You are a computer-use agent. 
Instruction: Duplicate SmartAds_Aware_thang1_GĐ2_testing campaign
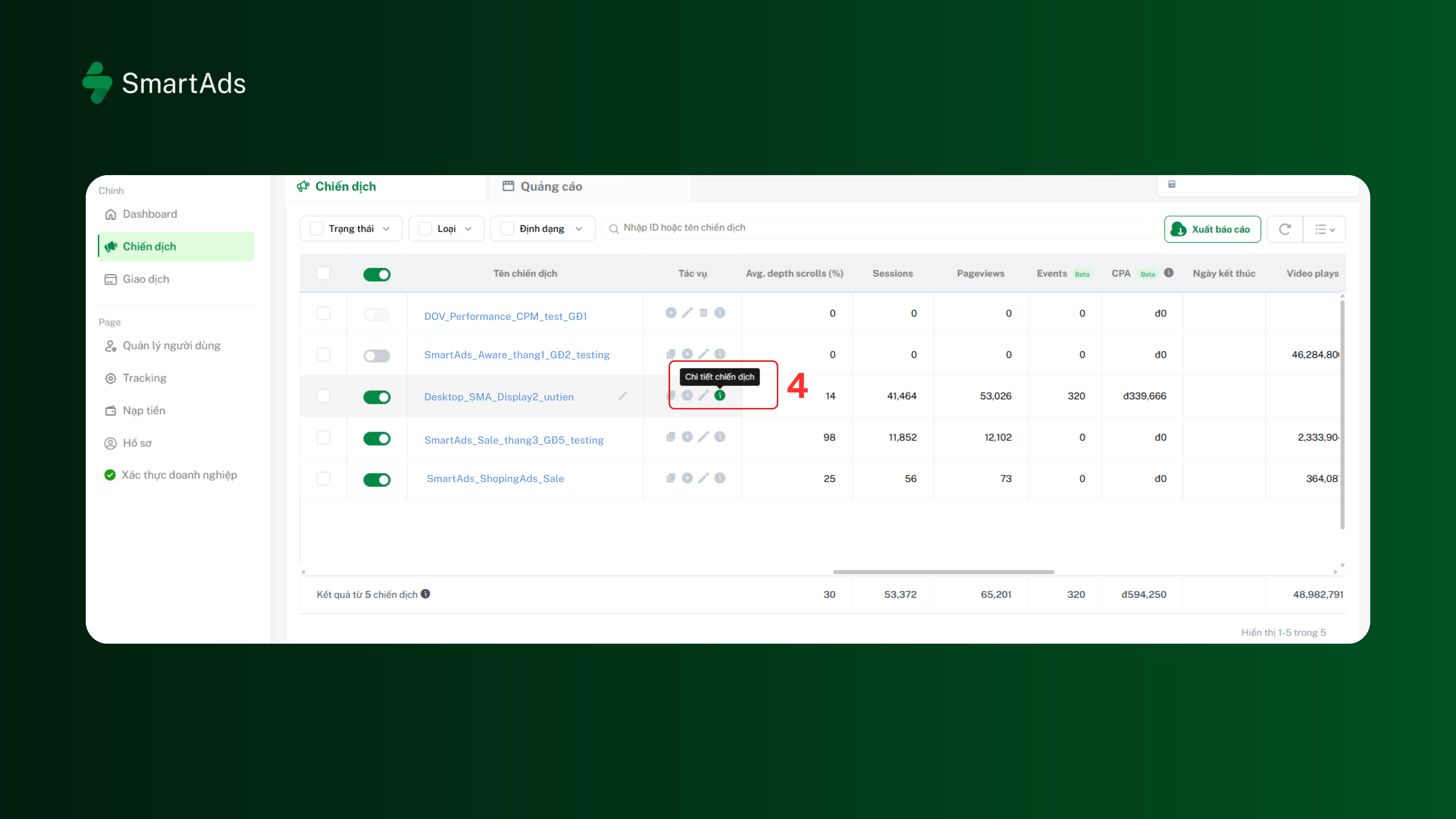tap(671, 354)
